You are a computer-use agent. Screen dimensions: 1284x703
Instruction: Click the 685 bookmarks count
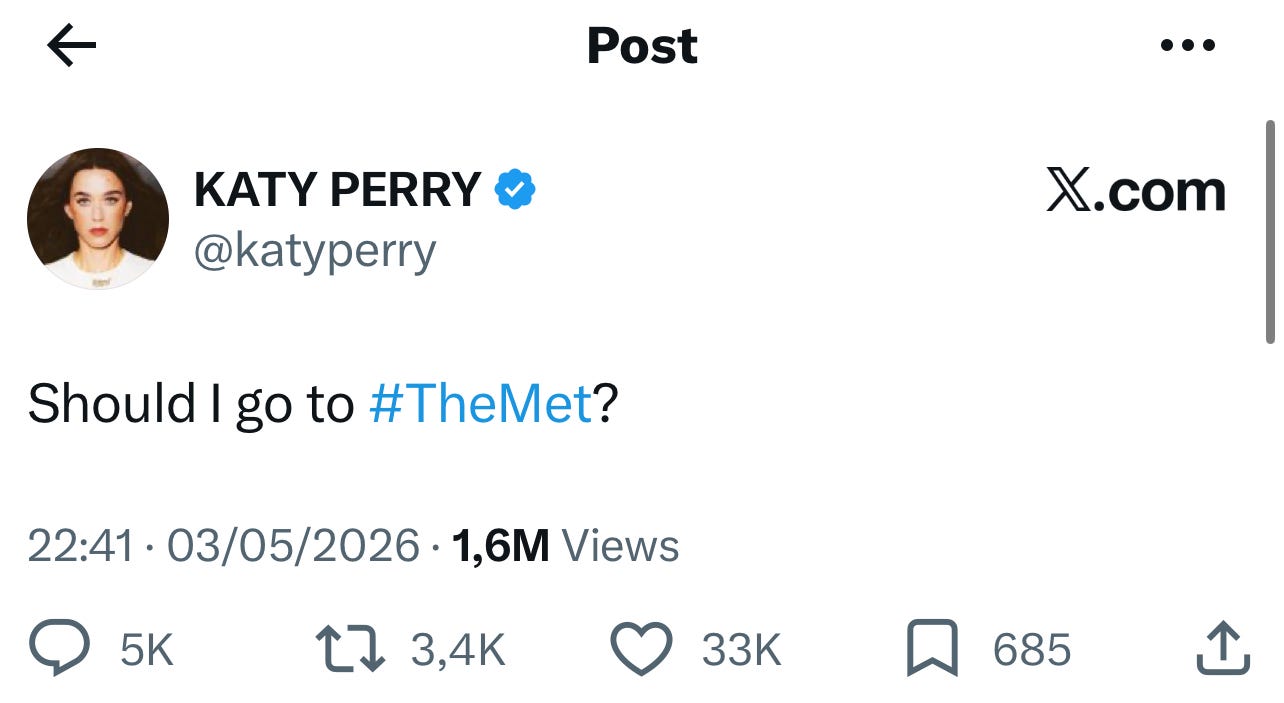tap(1032, 650)
